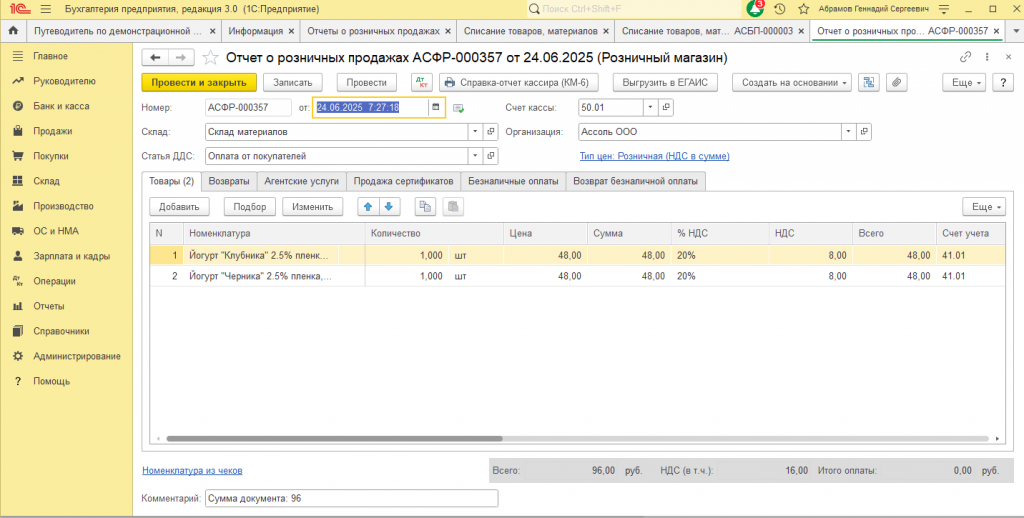
Task: Click Провести и закрыть button
Action: [199, 82]
